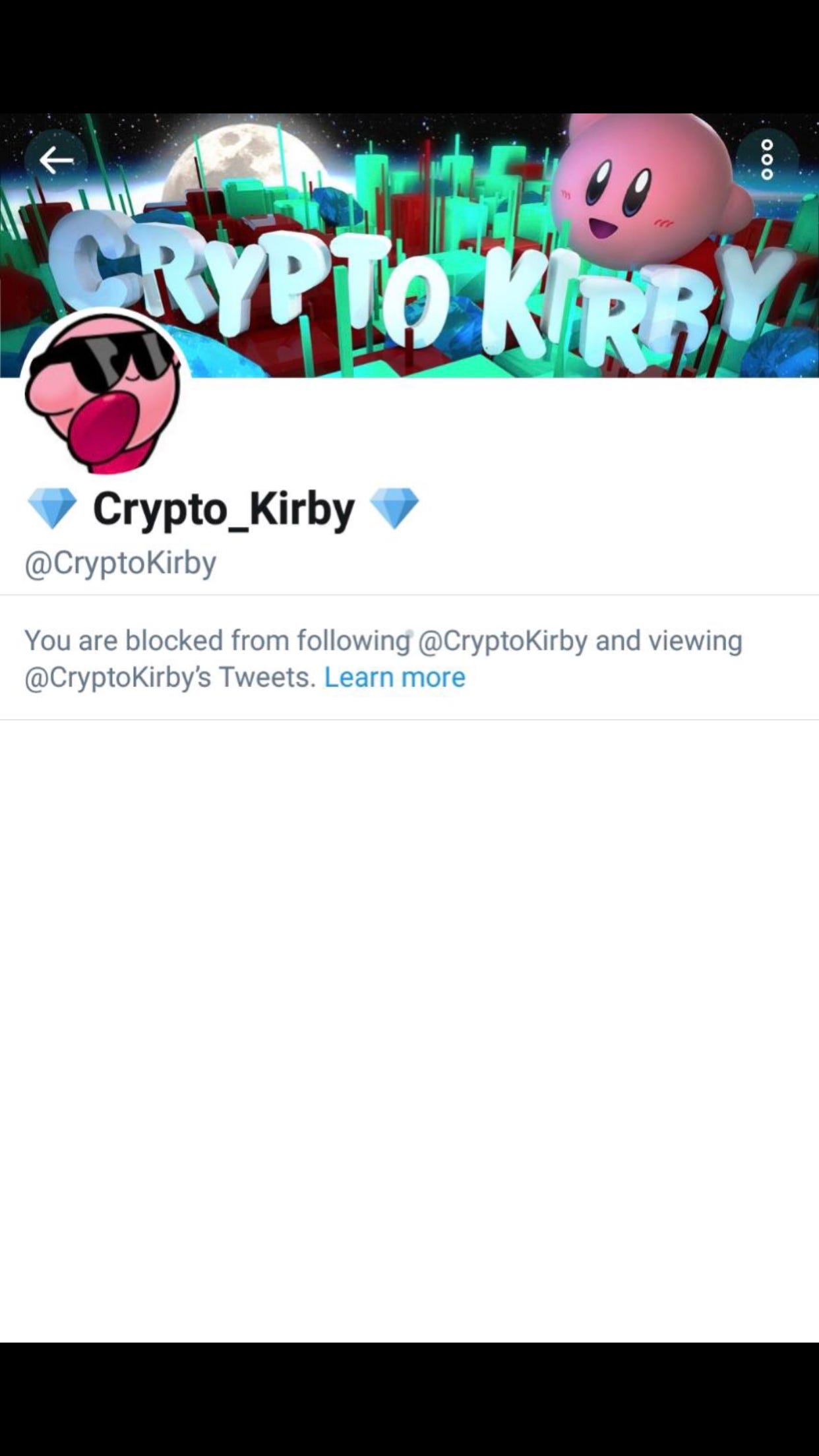Open the three-dot overflow menu

pyautogui.click(x=767, y=160)
